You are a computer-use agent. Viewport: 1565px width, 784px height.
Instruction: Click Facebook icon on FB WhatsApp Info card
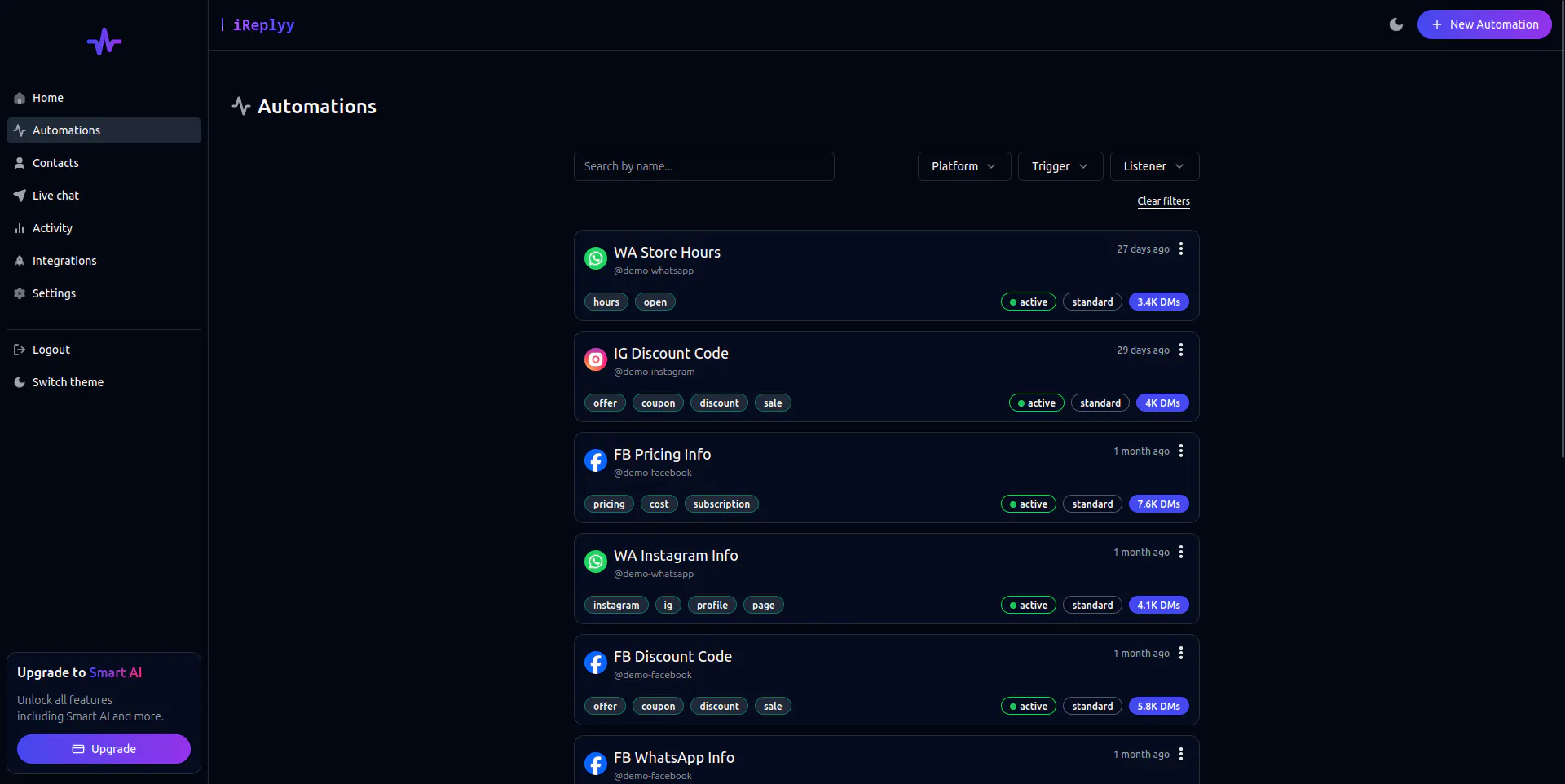point(596,764)
